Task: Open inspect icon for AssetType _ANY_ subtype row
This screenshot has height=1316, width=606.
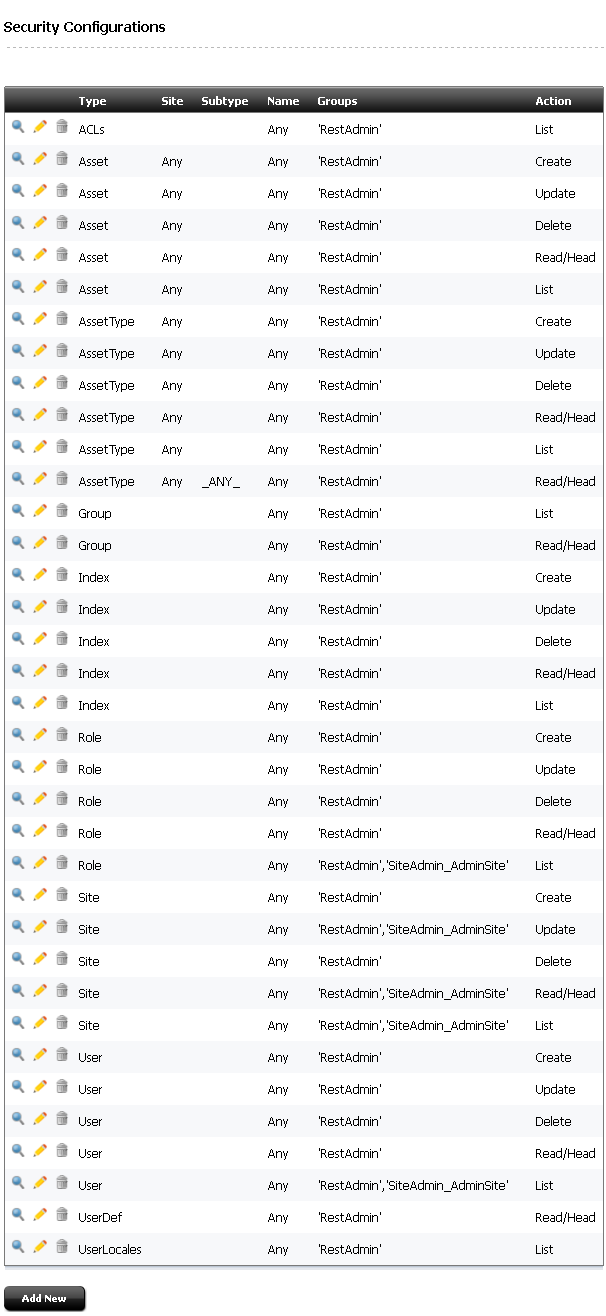Action: [18, 479]
